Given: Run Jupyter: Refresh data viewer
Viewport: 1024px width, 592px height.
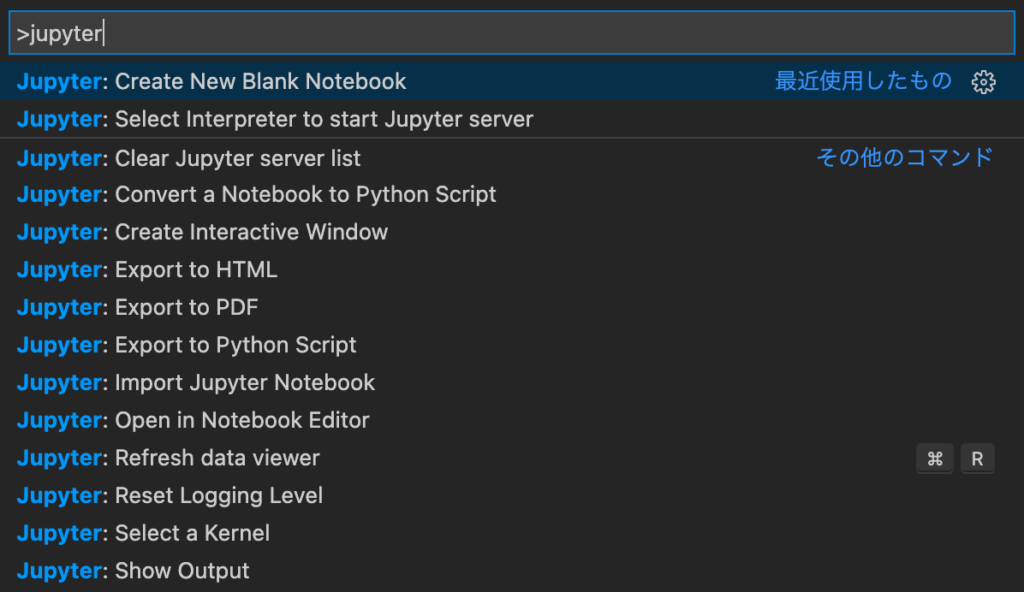Looking at the screenshot, I should click(512, 458).
